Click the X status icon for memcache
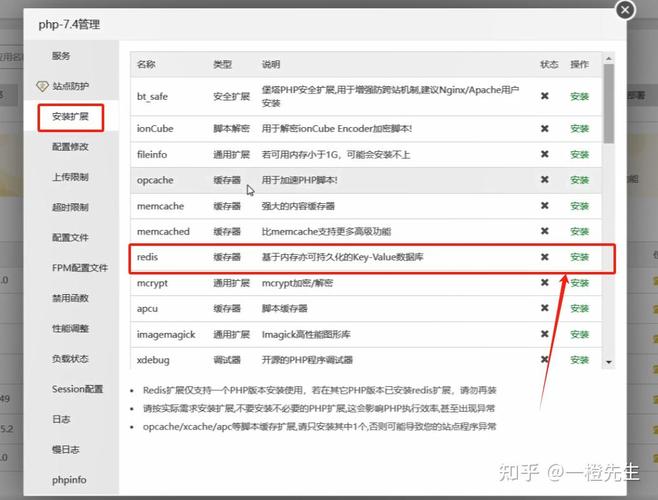 (545, 206)
